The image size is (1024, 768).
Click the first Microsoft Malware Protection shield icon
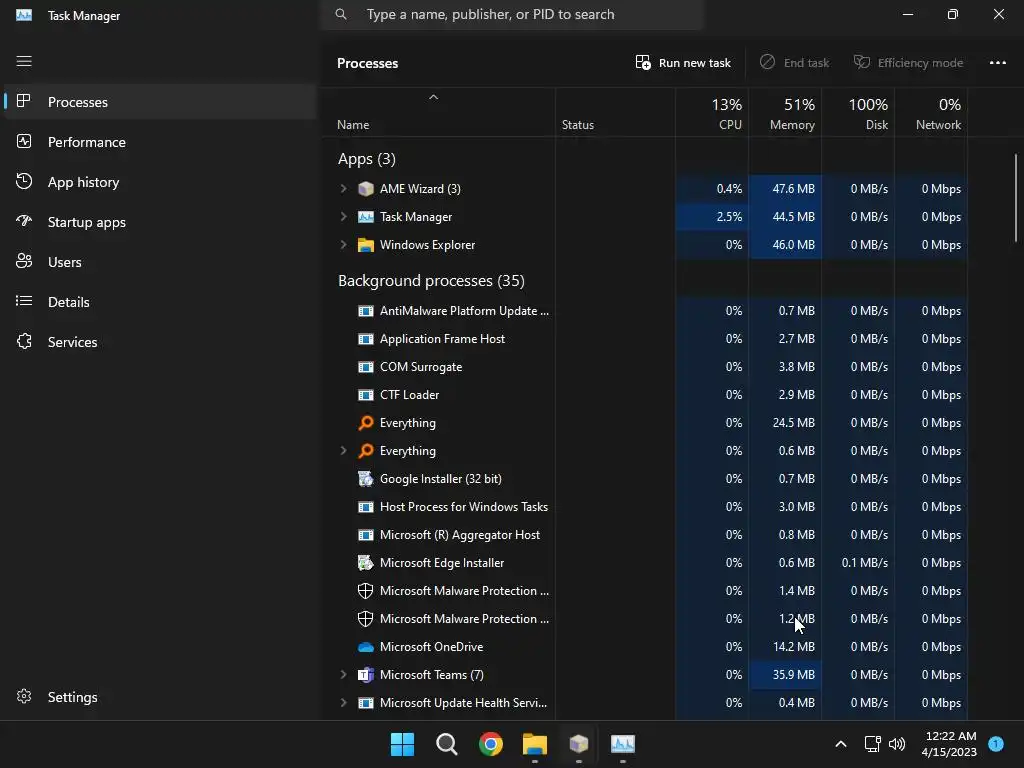point(366,590)
